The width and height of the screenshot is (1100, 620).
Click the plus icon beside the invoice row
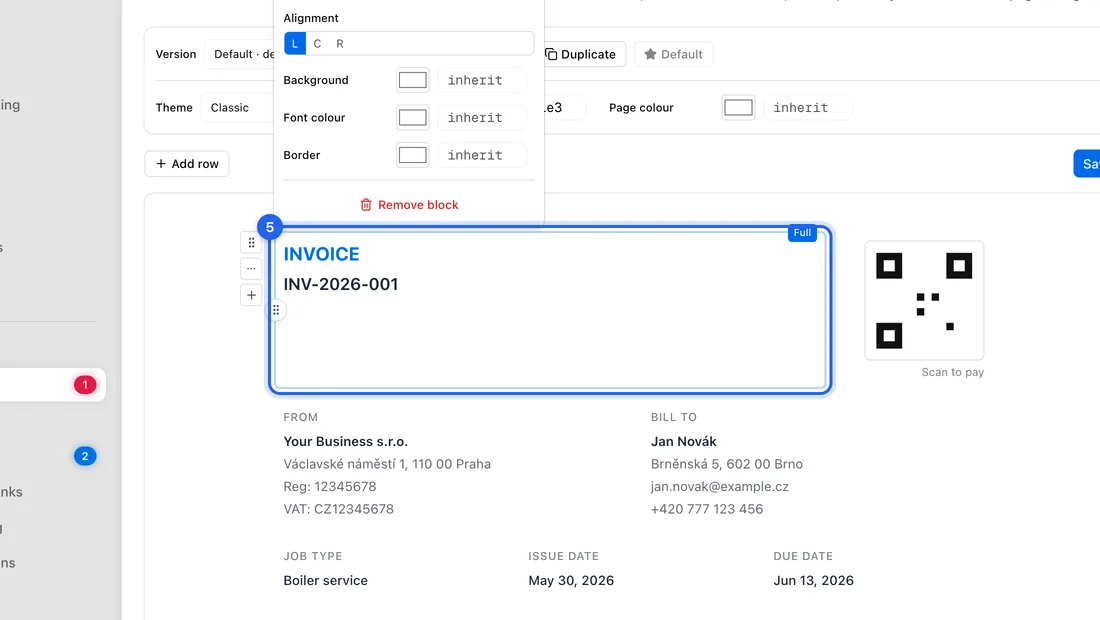[x=251, y=295]
